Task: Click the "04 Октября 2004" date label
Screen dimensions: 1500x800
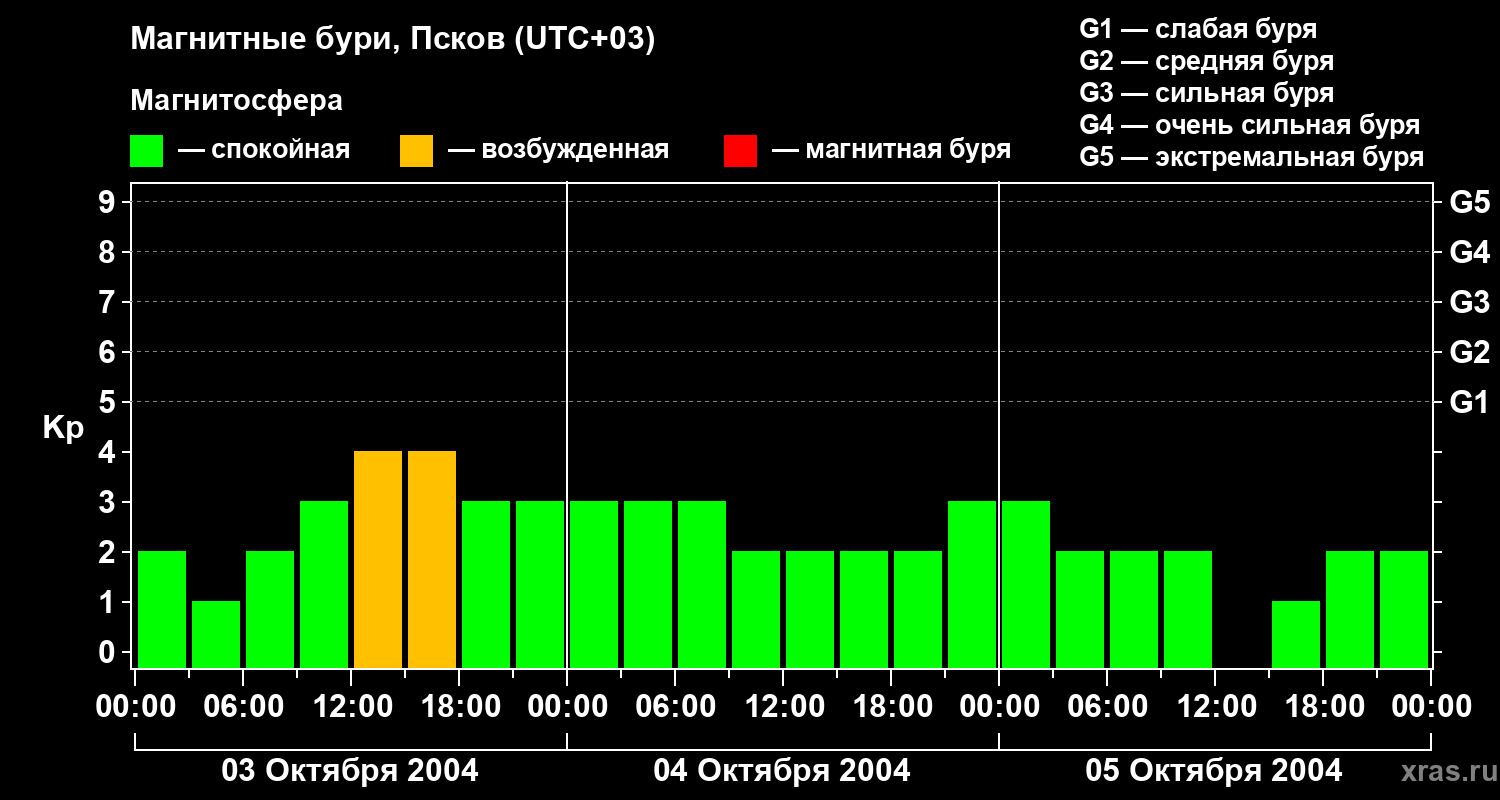Action: coord(782,771)
